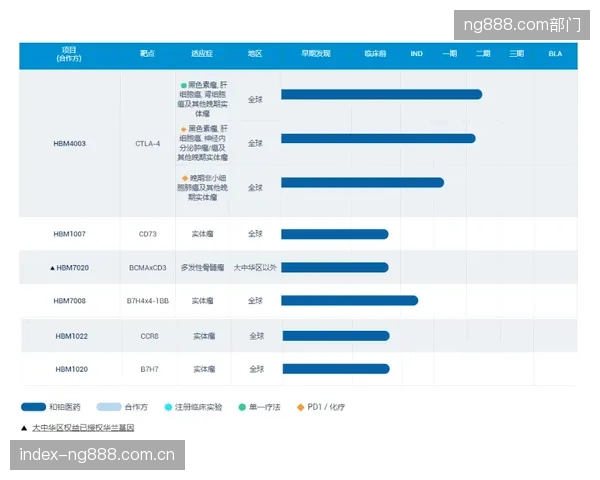Select the CD73 target cell
600x480 pixels.
pos(148,234)
